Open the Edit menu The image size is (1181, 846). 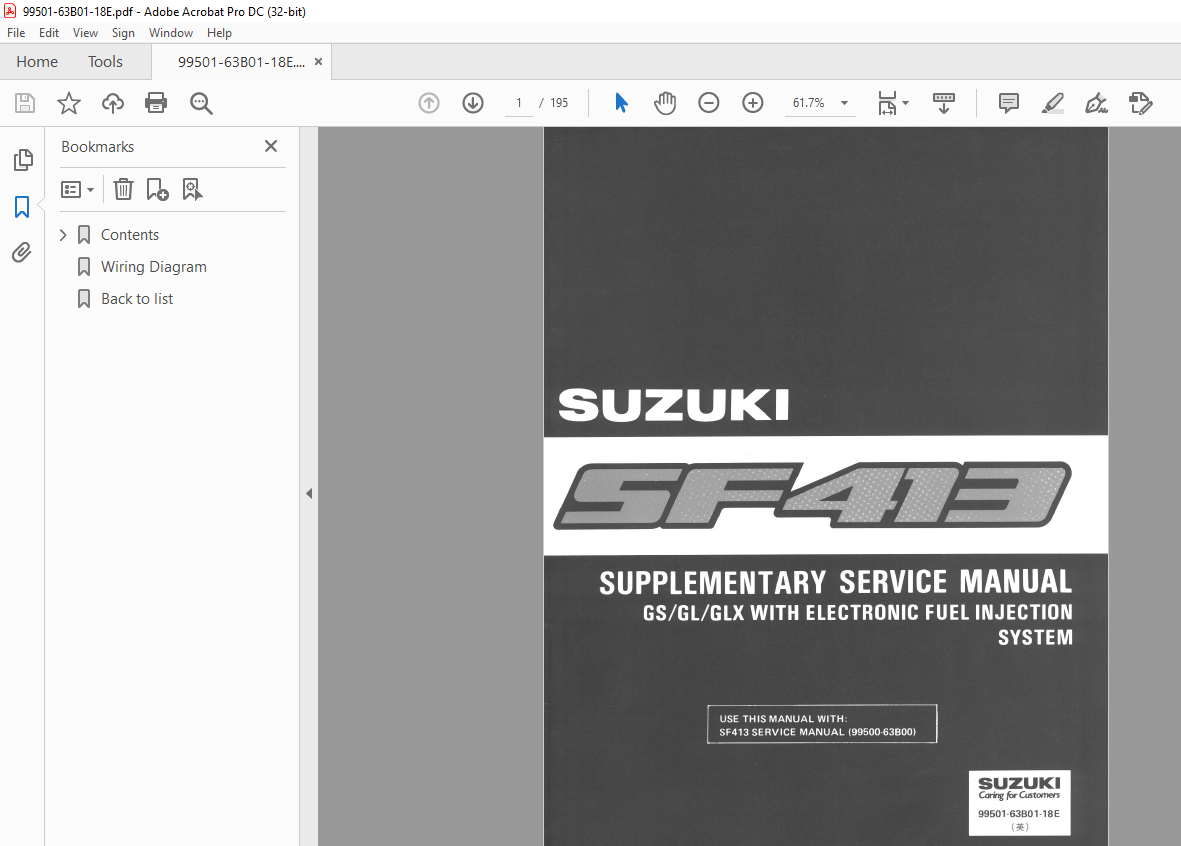click(x=49, y=33)
